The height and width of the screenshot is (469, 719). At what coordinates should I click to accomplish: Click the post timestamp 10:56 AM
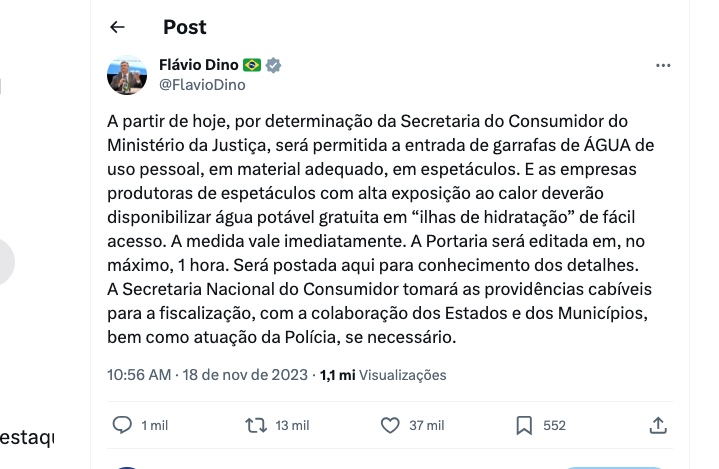(139, 375)
